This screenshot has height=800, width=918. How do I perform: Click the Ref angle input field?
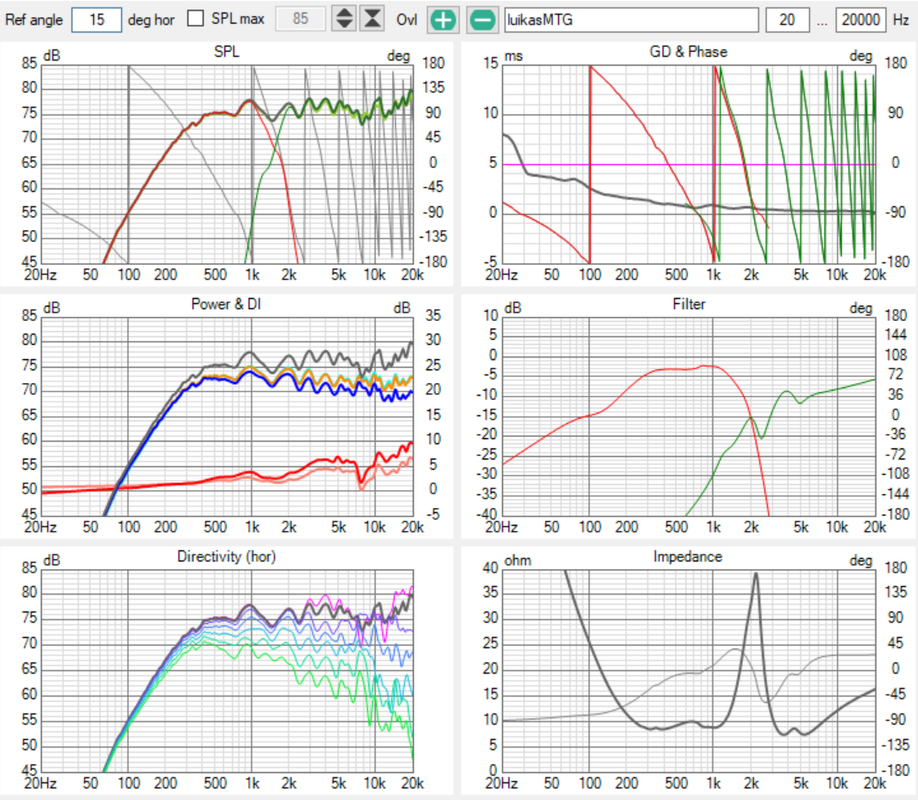(97, 20)
